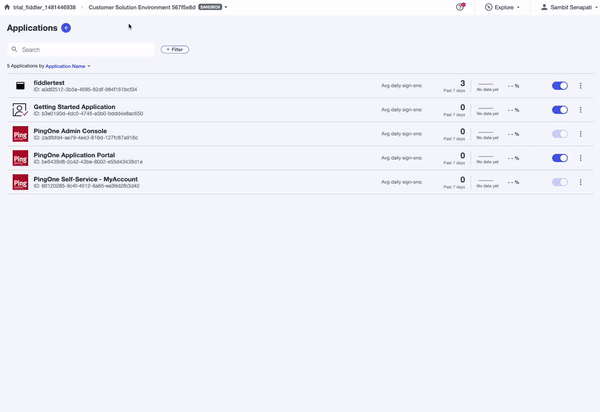Toggle the PingOne Admin Console switch

tap(560, 134)
